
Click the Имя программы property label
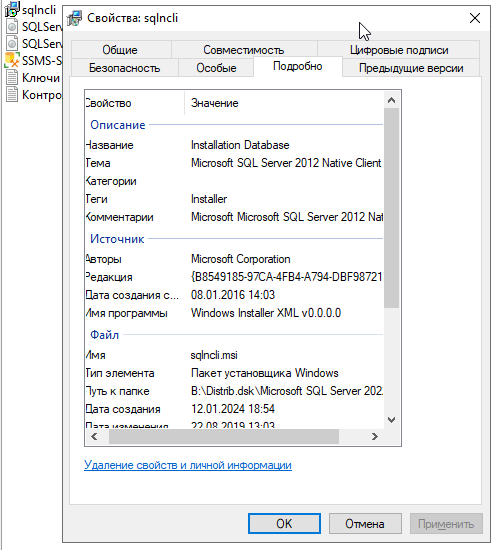tap(126, 313)
